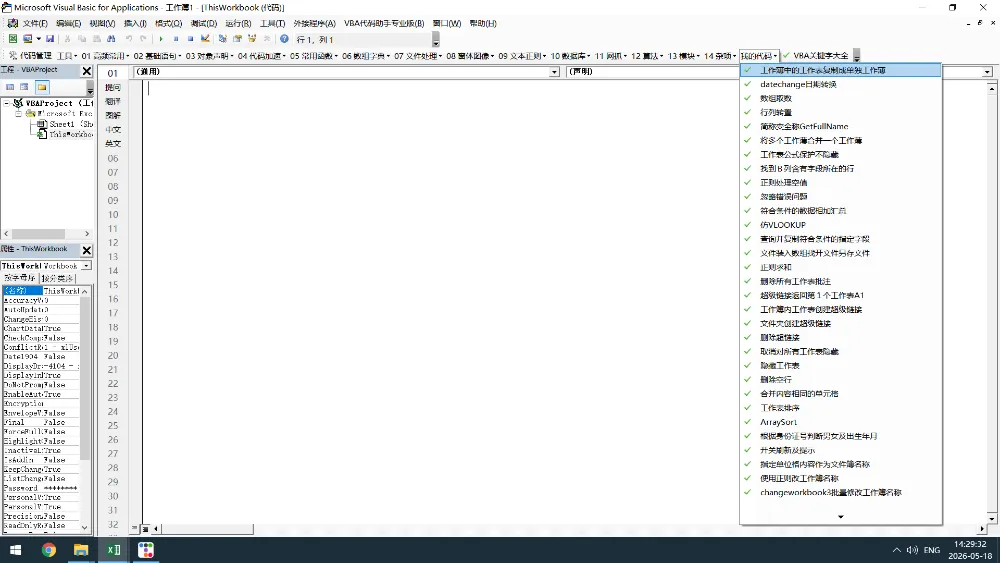Select the 简称变全称GetFullName entry
This screenshot has width=1000, height=563.
coord(841,126)
